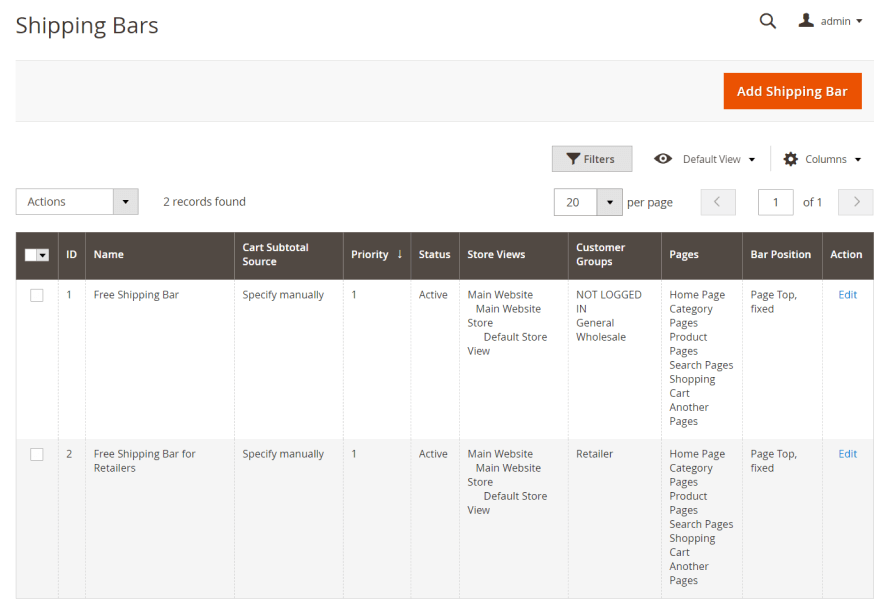This screenshot has width=891, height=609.
Task: Click the Add Shipping Bar button
Action: pyautogui.click(x=792, y=91)
